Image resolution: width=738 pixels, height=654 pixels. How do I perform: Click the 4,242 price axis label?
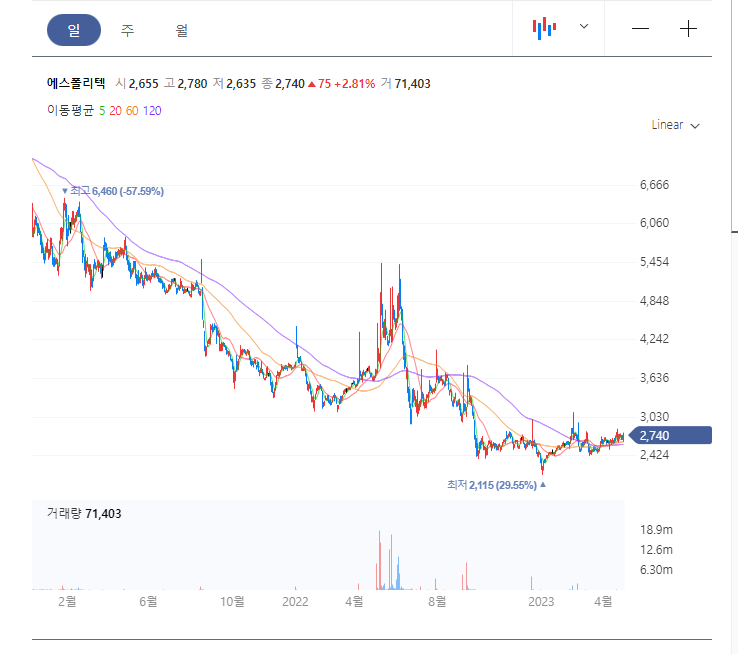tap(654, 339)
